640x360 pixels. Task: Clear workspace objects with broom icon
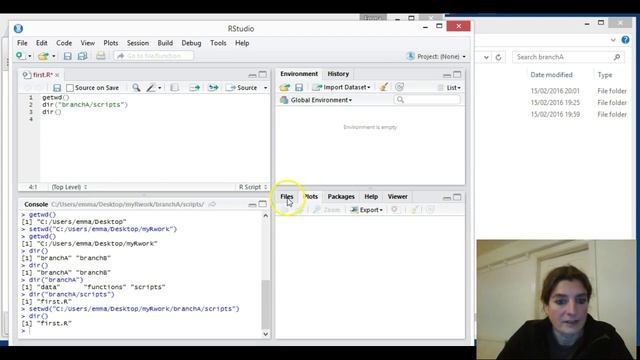[384, 87]
